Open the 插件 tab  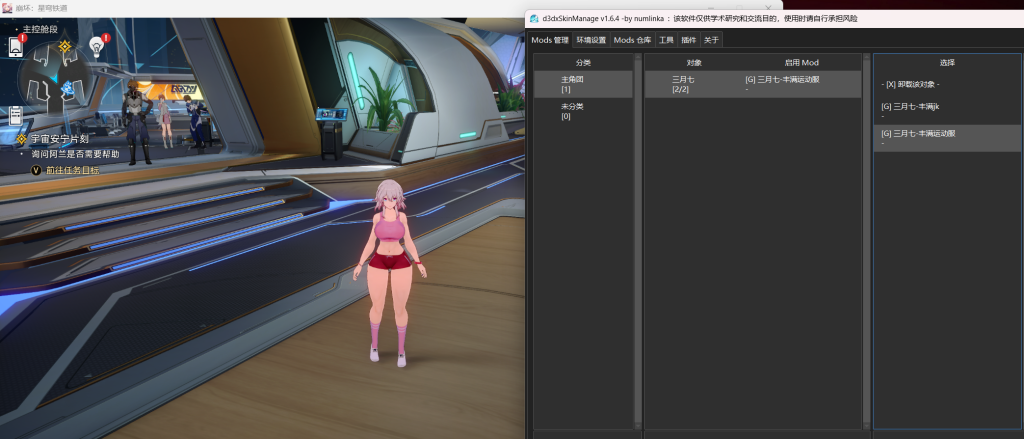click(x=688, y=40)
